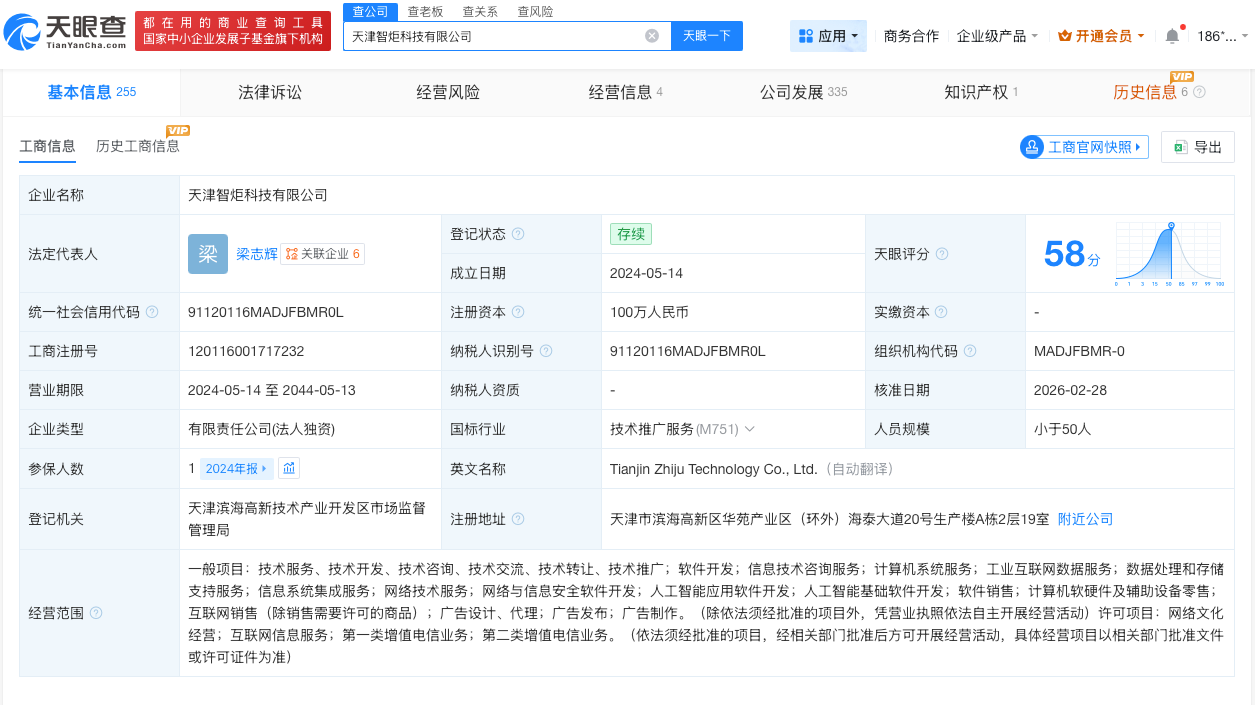Select the 历史工商信息 sub-tab
Screen dimensions: 1255x705
[x=138, y=146]
